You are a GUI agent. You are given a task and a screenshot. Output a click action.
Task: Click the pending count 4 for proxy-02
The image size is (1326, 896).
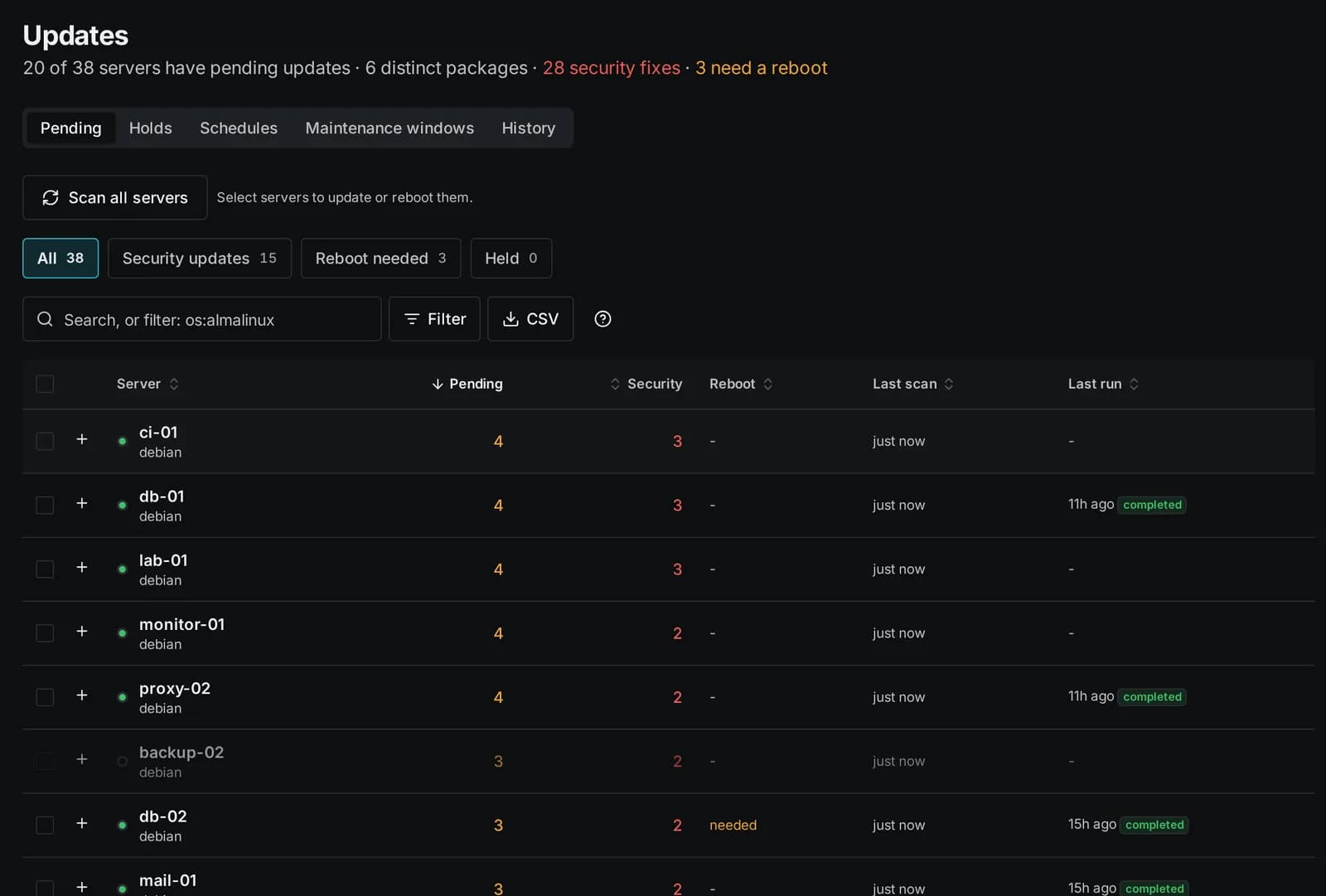tap(498, 697)
